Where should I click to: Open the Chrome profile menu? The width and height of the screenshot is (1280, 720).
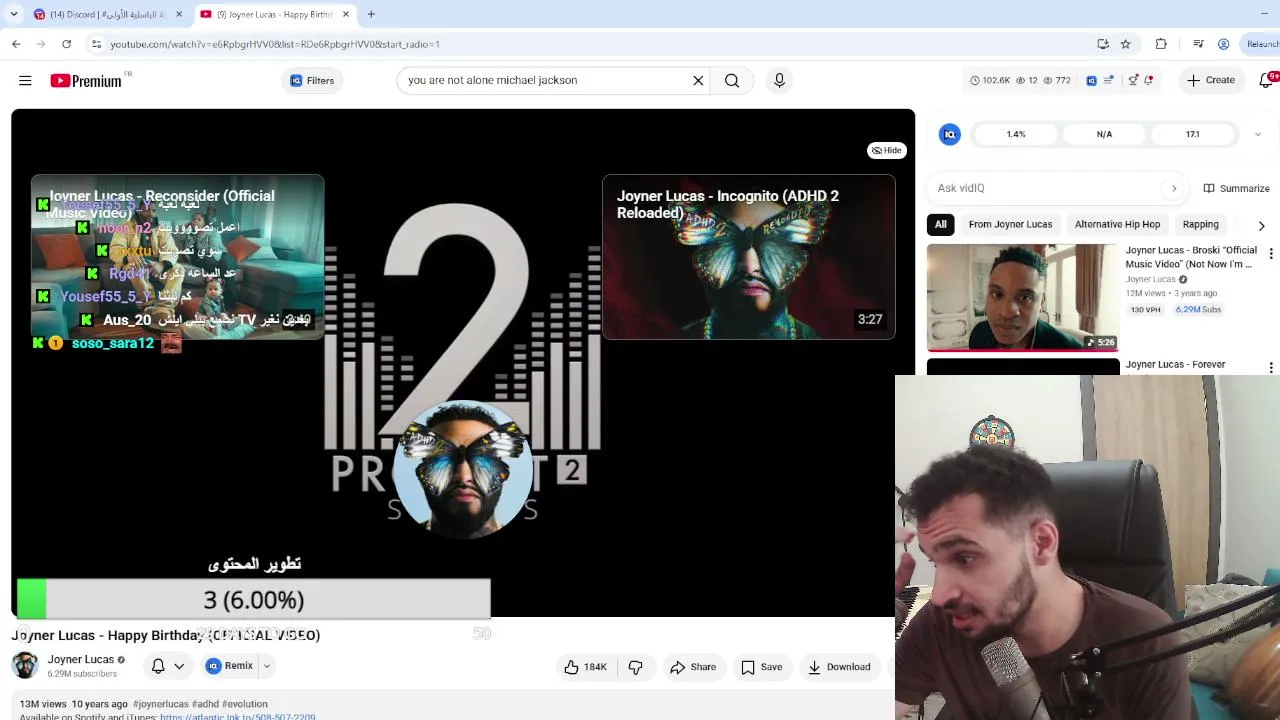click(1223, 44)
